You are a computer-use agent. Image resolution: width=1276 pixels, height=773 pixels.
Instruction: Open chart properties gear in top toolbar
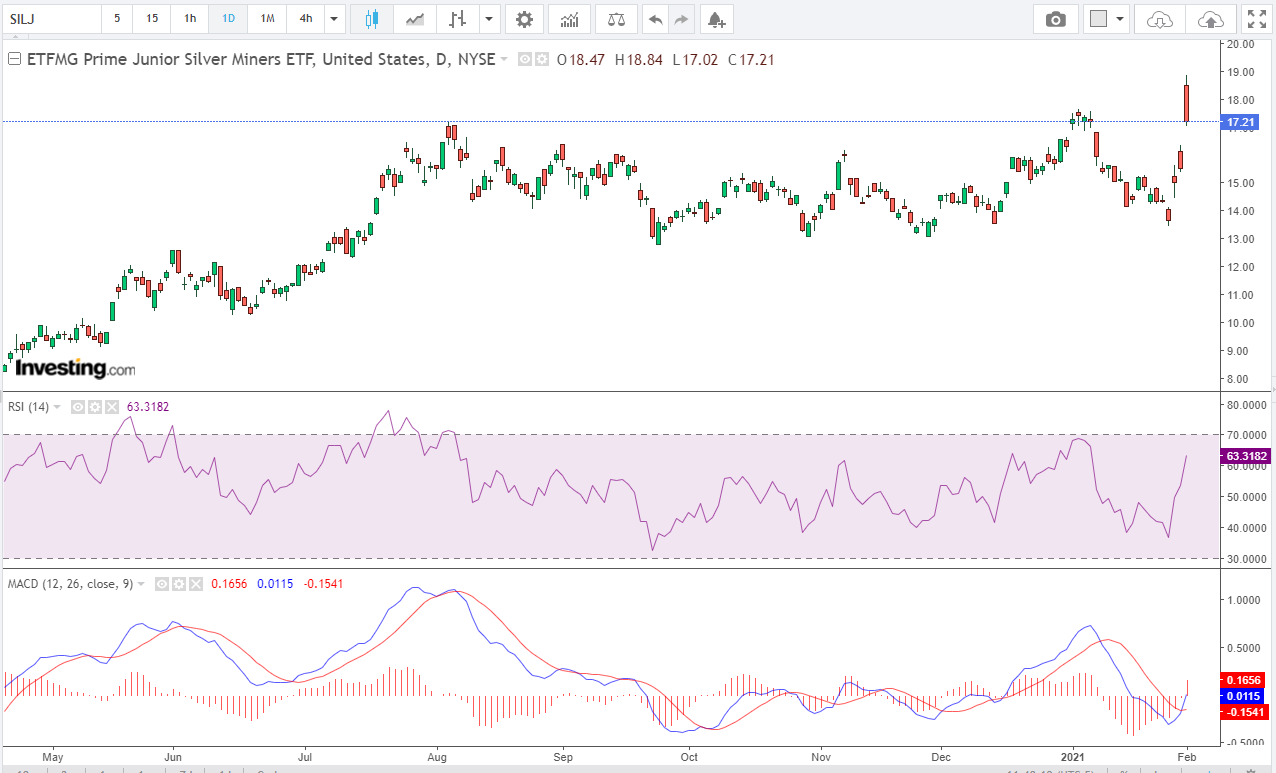pos(524,19)
